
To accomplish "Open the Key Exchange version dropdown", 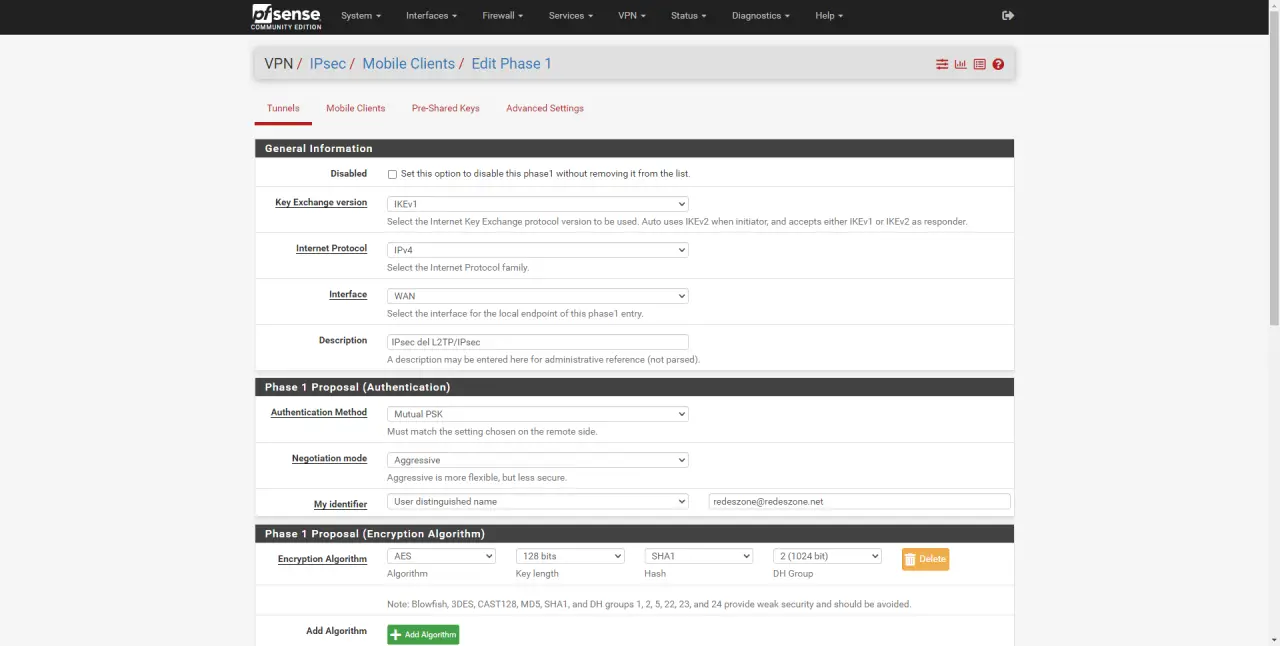I will coord(537,204).
